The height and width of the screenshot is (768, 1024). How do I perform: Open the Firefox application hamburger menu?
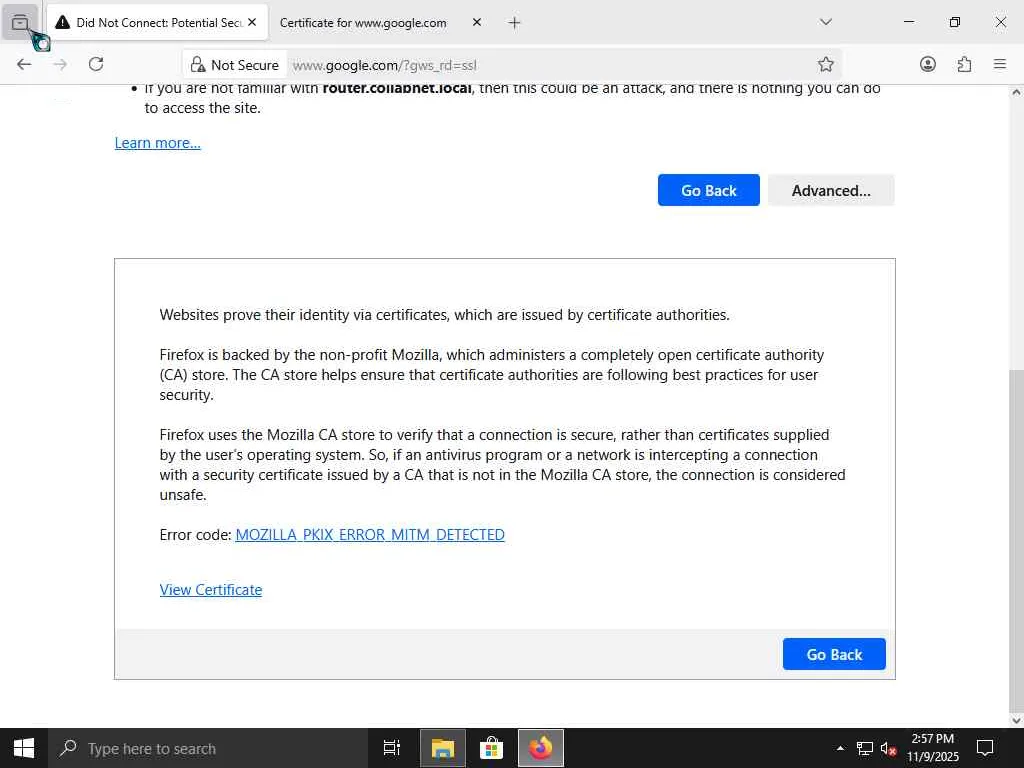(x=1000, y=64)
